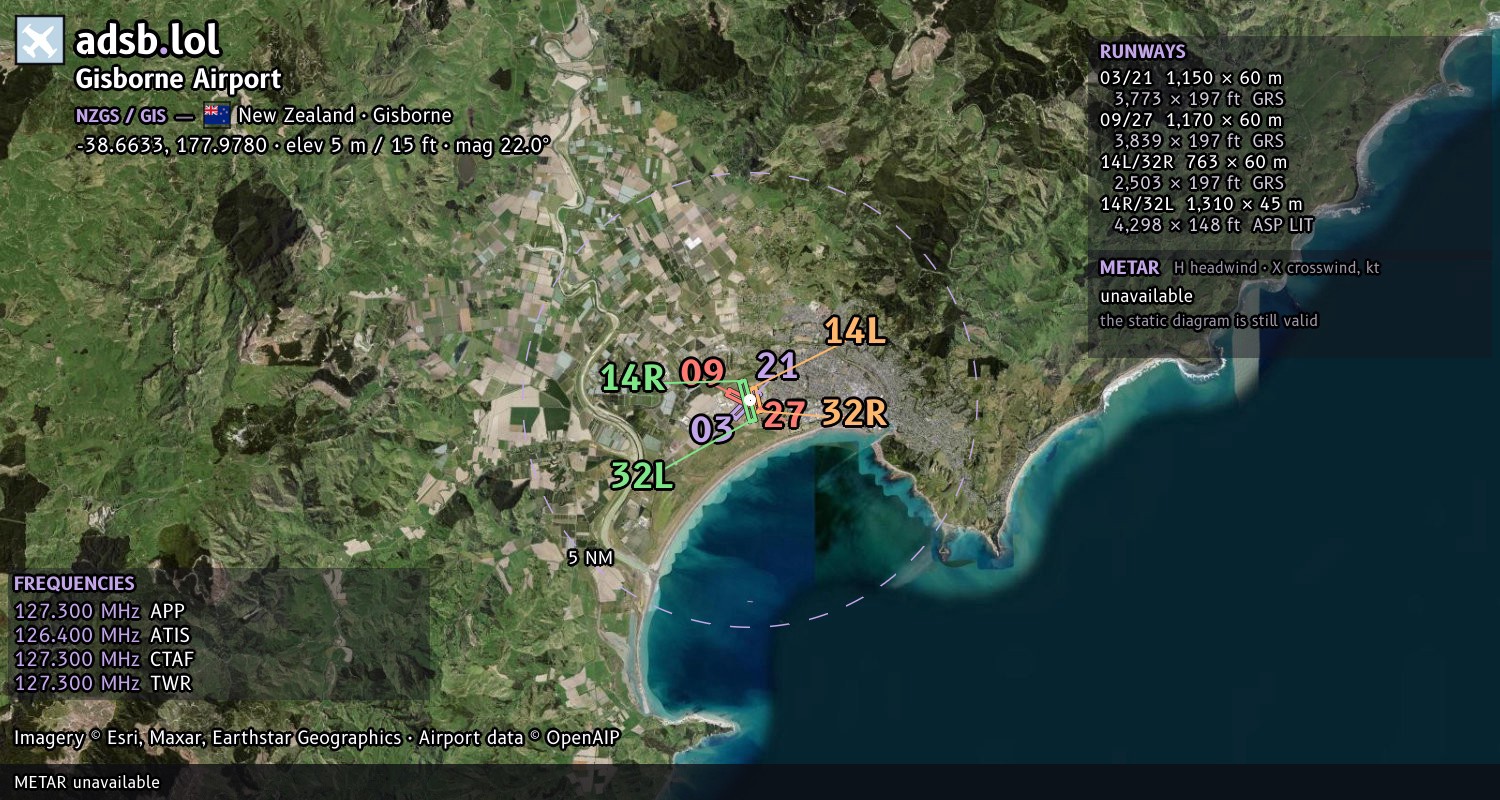Click runway label 27 on map
The image size is (1500, 800).
pyautogui.click(x=783, y=415)
